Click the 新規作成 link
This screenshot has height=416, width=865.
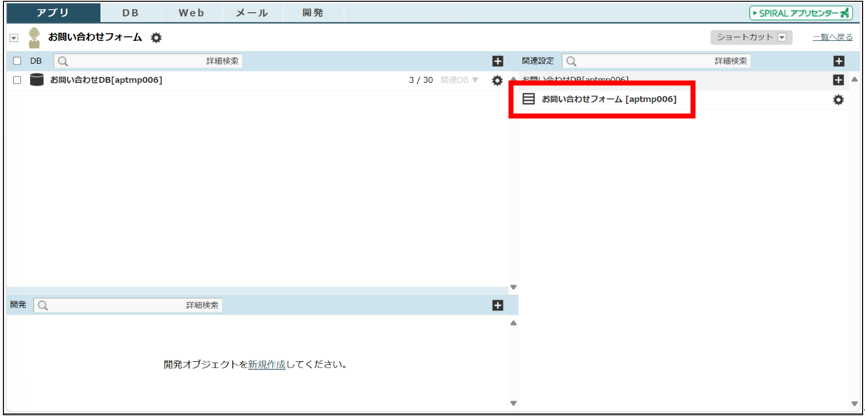pyautogui.click(x=266, y=365)
